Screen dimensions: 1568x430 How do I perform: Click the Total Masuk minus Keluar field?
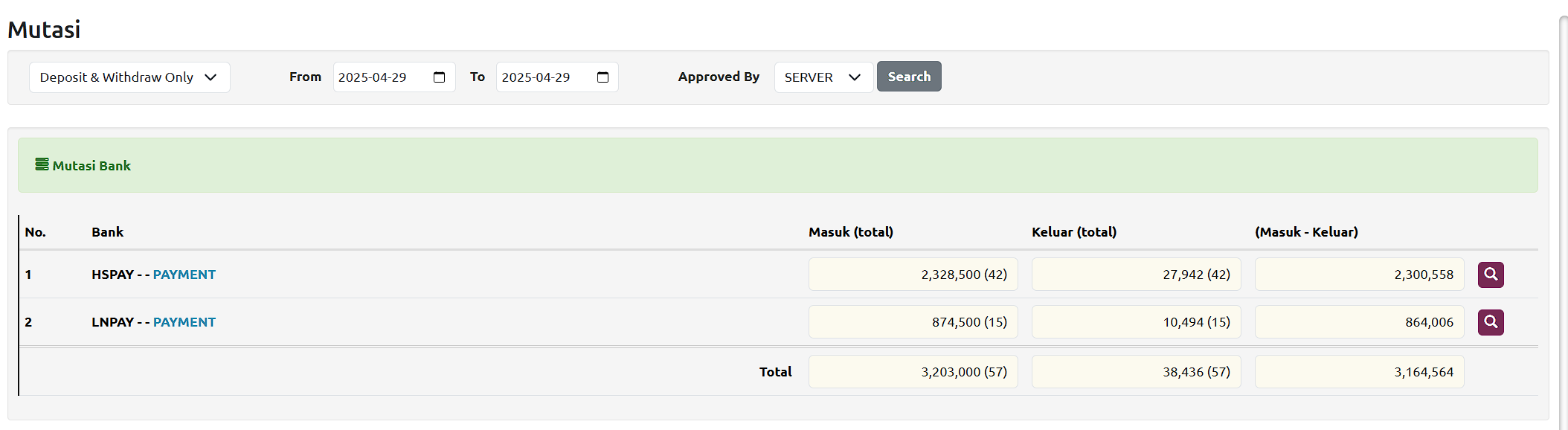(x=1359, y=372)
